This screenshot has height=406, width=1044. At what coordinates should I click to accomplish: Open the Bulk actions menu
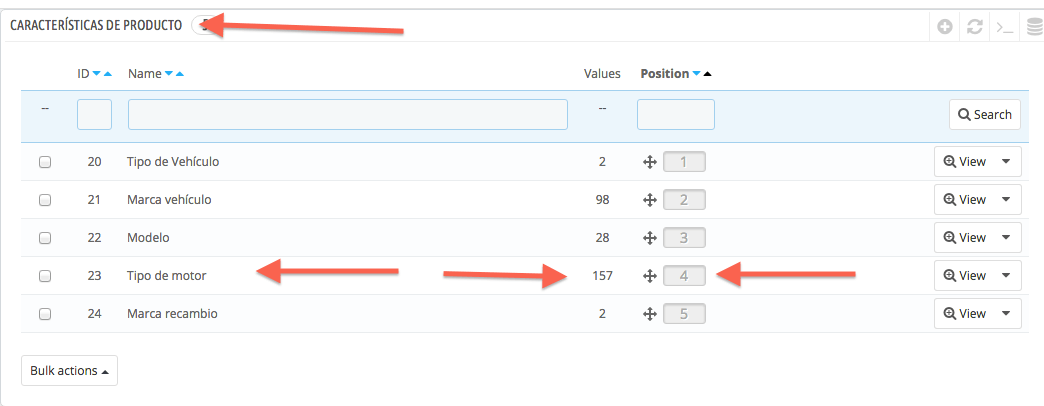(x=69, y=371)
